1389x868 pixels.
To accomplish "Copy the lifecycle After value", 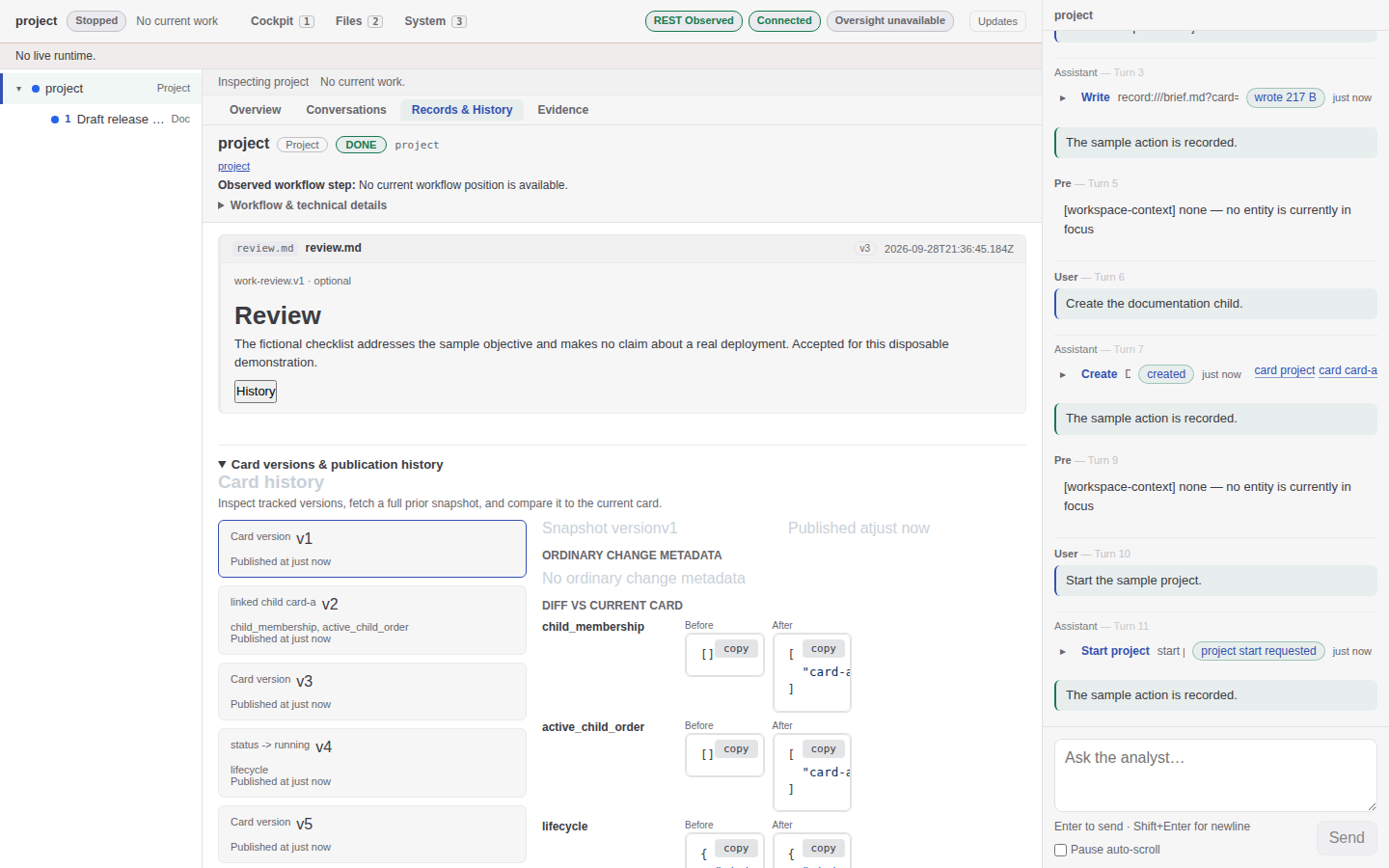I will (x=824, y=849).
